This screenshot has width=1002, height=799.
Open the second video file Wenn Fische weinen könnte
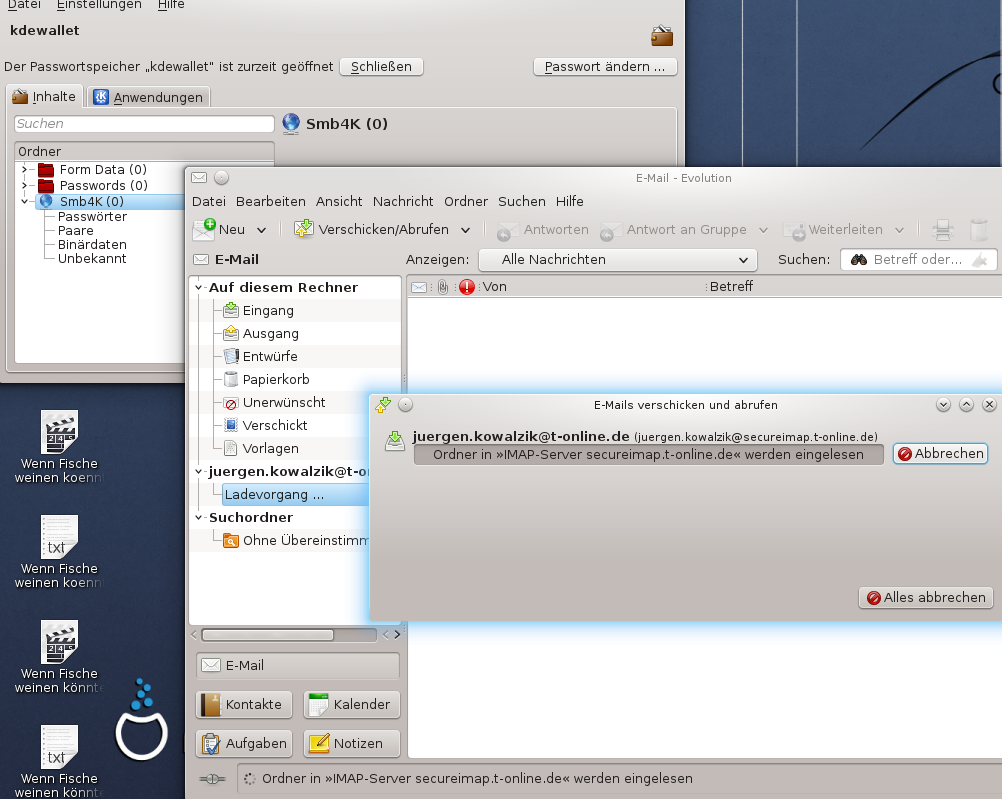59,656
